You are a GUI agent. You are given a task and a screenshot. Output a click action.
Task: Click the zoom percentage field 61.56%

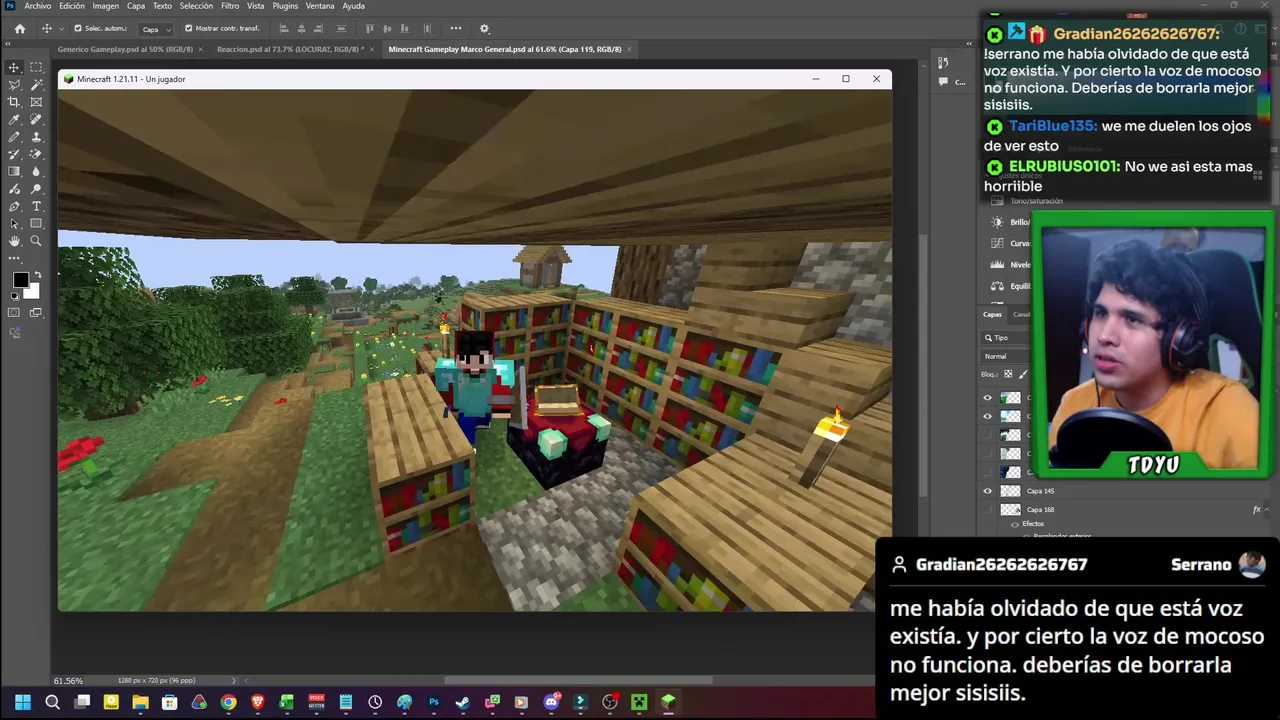point(68,681)
